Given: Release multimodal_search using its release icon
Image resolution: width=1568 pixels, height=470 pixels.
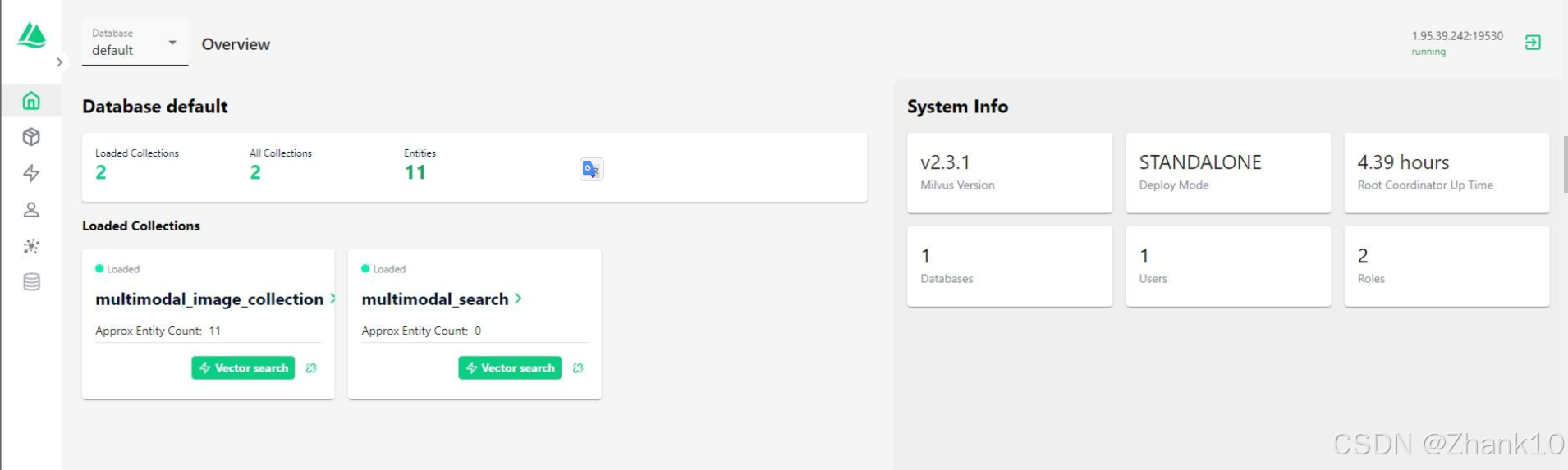Looking at the screenshot, I should tap(578, 368).
